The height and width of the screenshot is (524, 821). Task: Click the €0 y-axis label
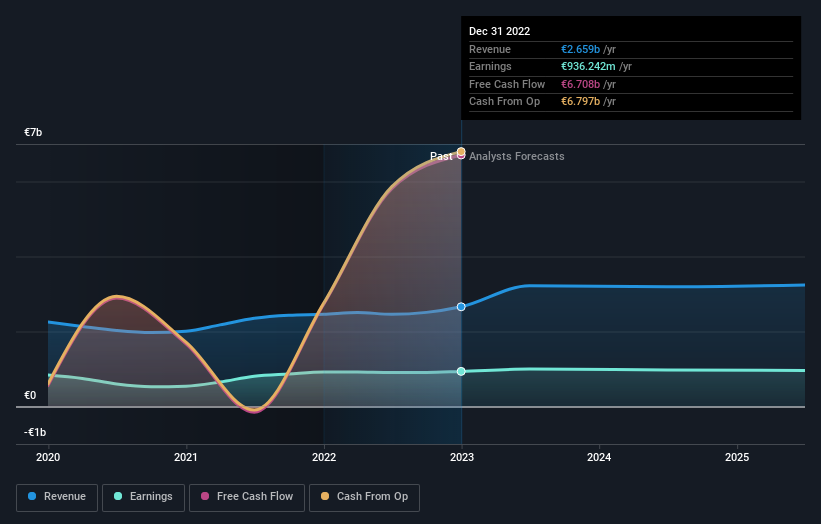point(30,395)
